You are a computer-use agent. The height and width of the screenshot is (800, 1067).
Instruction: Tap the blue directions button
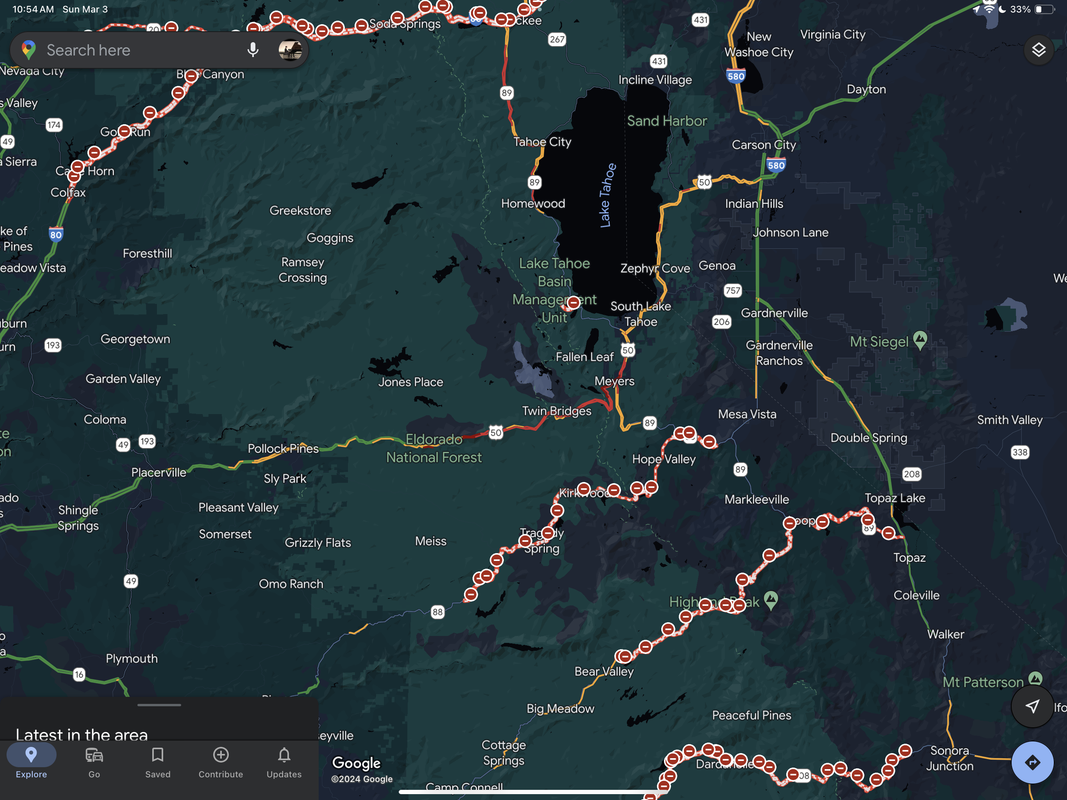(1032, 763)
